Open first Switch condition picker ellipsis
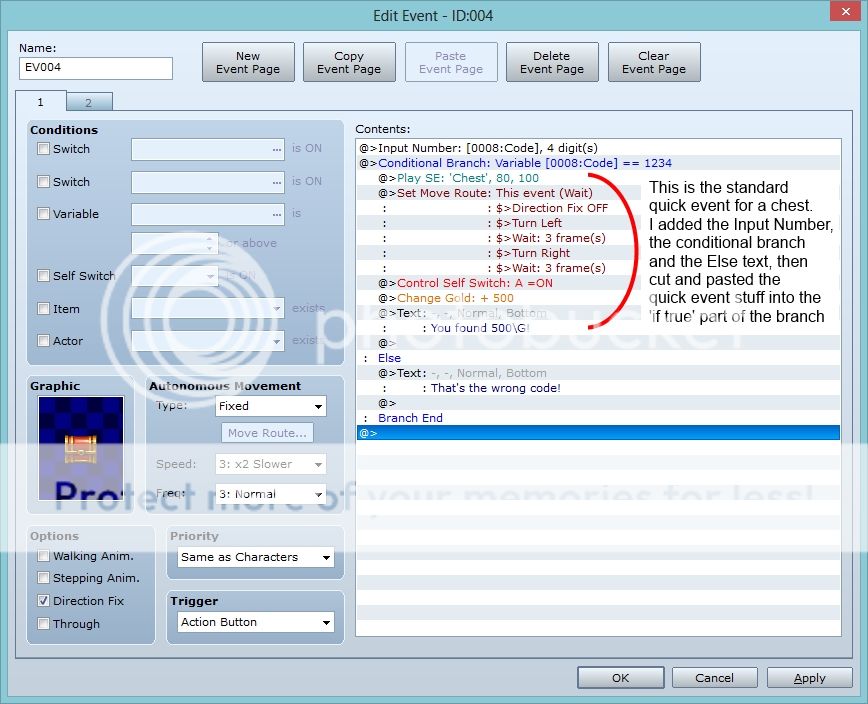Image resolution: width=868 pixels, height=704 pixels. coord(276,149)
